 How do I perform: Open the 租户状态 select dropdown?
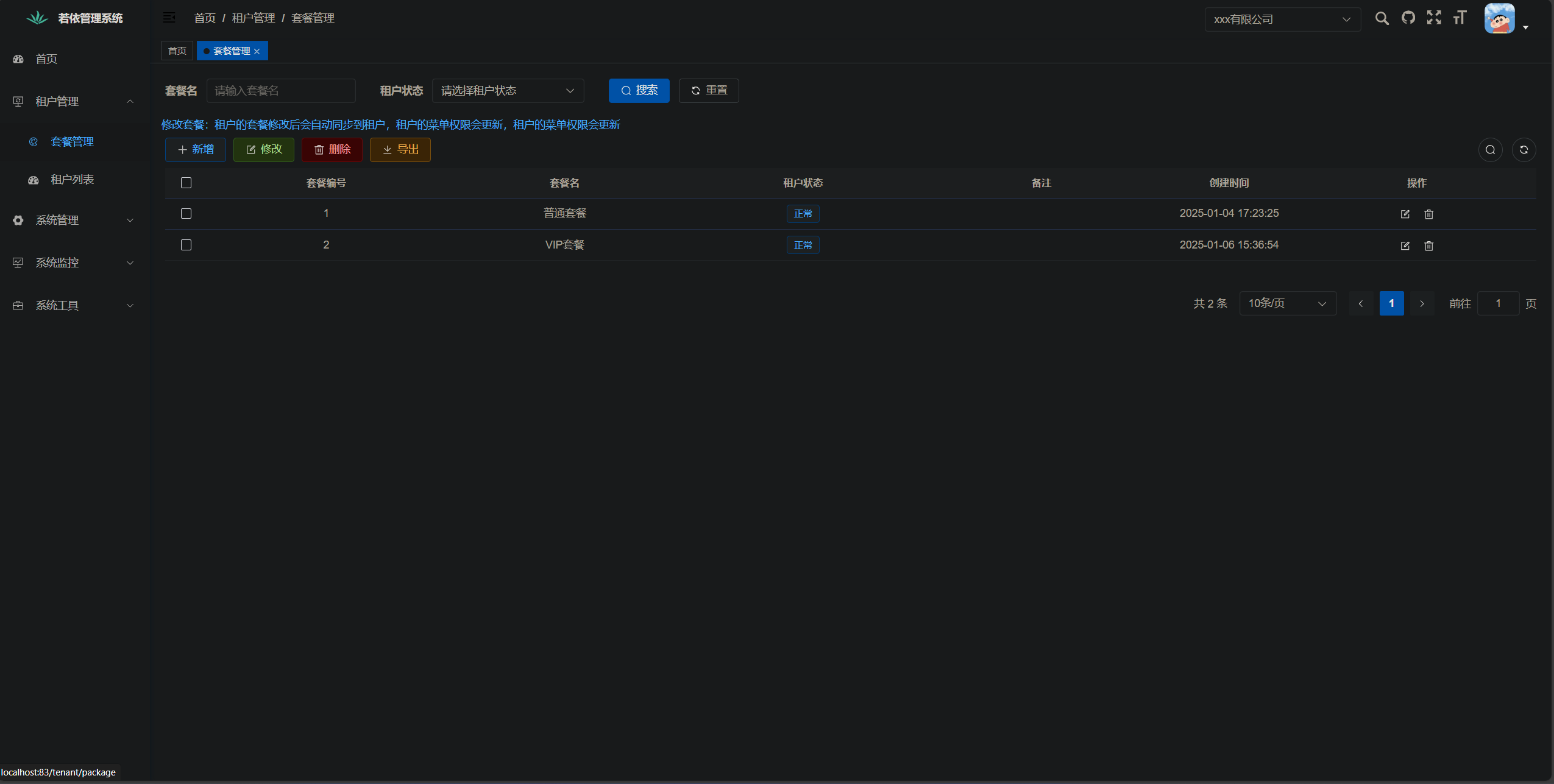pyautogui.click(x=508, y=91)
